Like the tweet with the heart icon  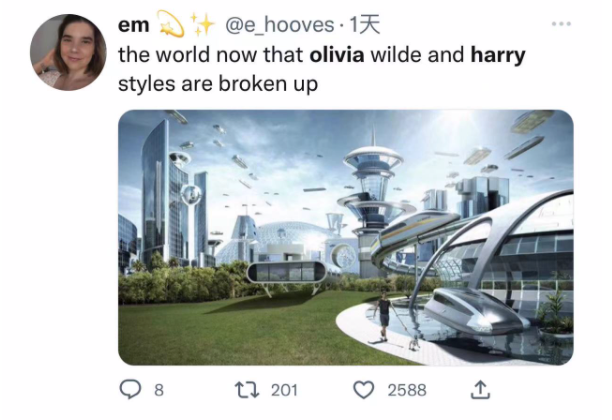[x=363, y=390]
